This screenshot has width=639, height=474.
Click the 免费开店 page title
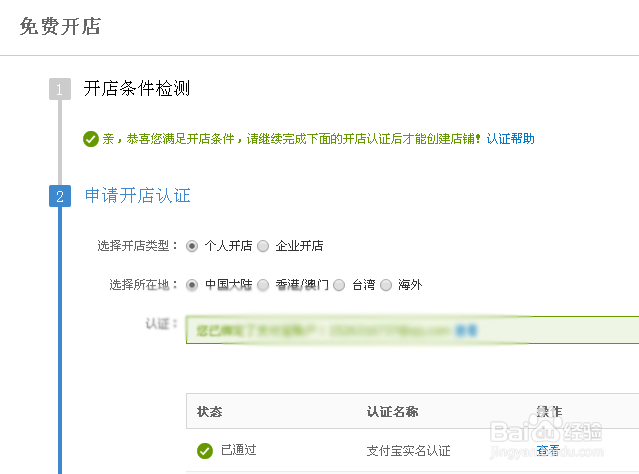point(60,26)
